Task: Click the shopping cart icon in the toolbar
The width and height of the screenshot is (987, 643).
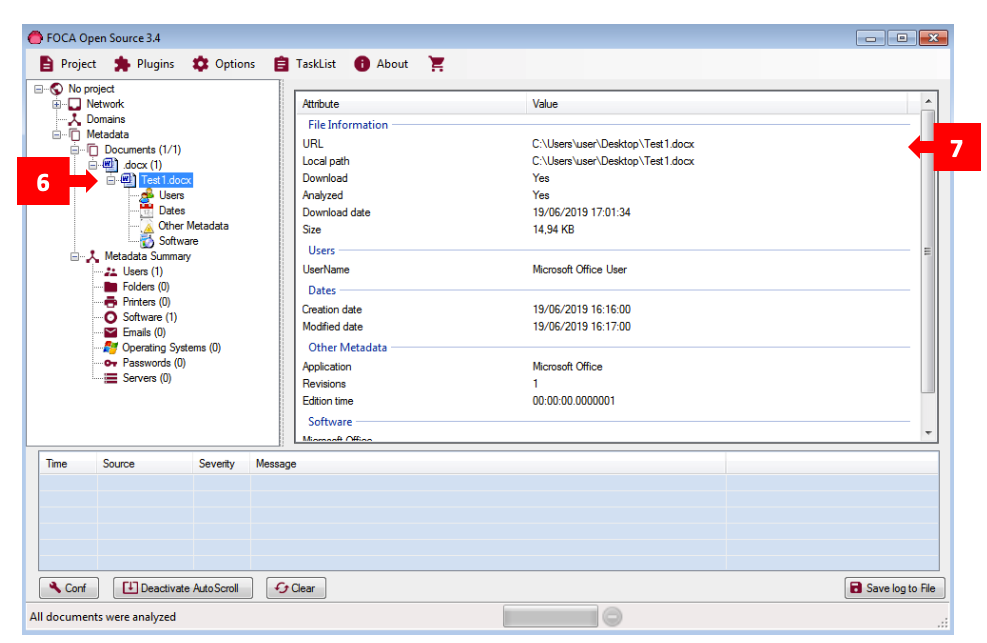Action: coord(436,64)
